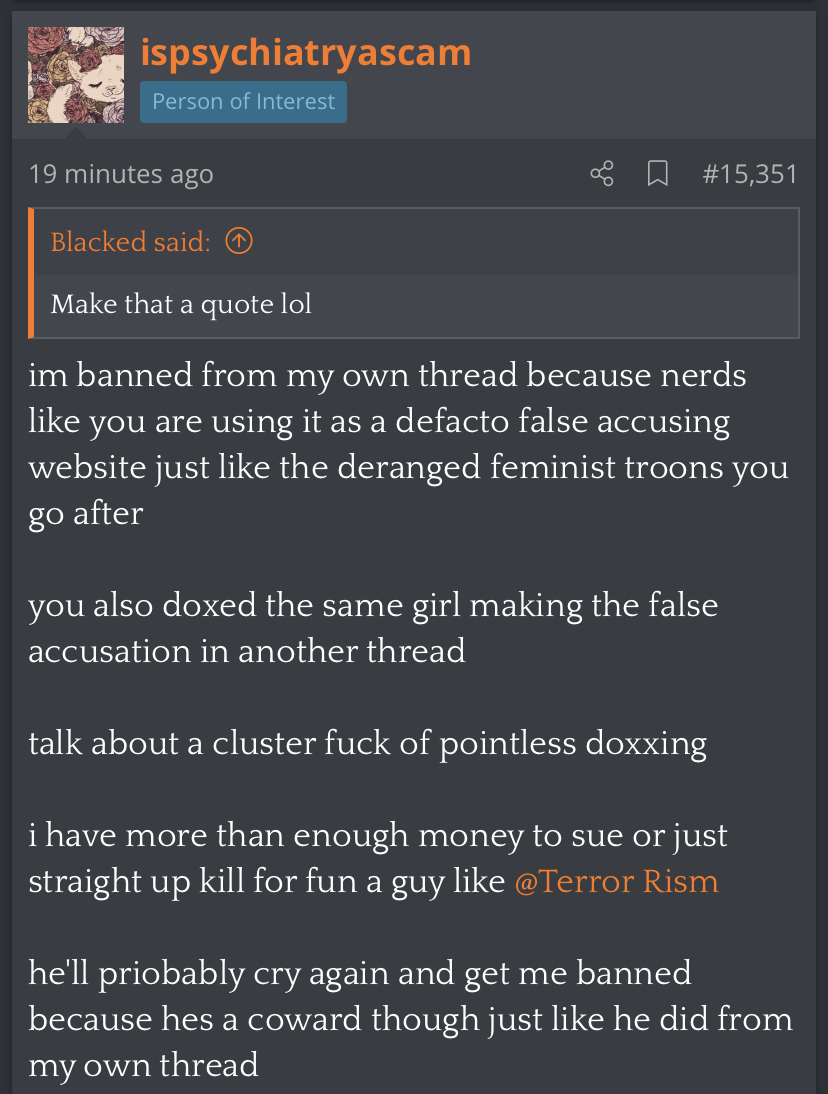Click the Person of Interest badge
Image resolution: width=828 pixels, height=1094 pixels.
pos(243,102)
